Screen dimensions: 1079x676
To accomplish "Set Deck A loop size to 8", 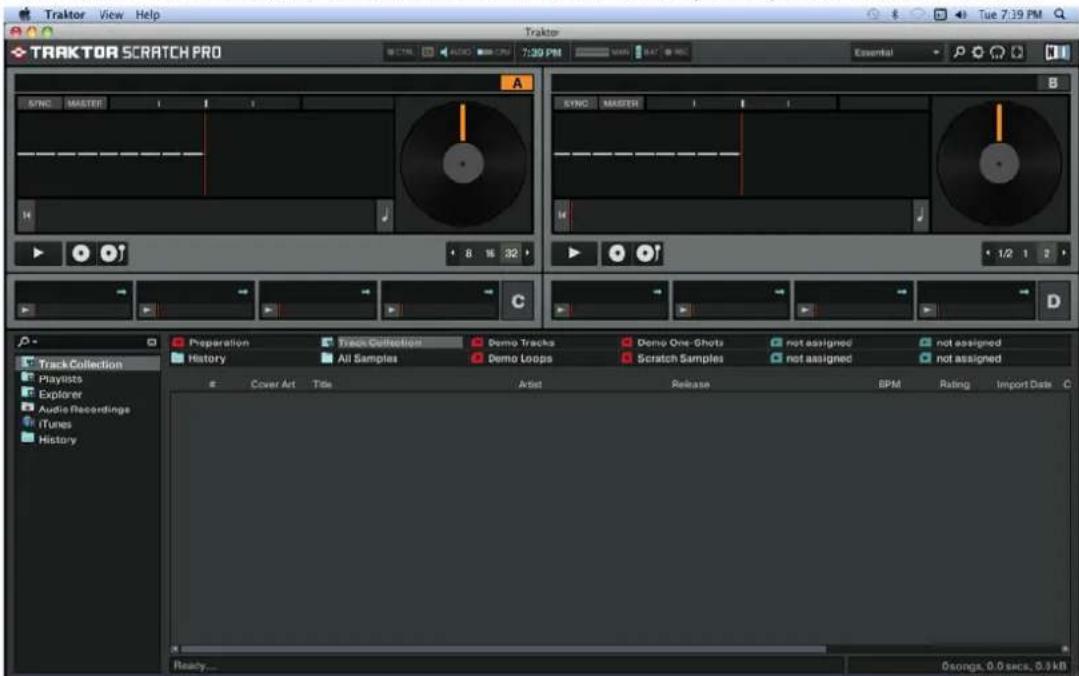I will click(x=469, y=253).
